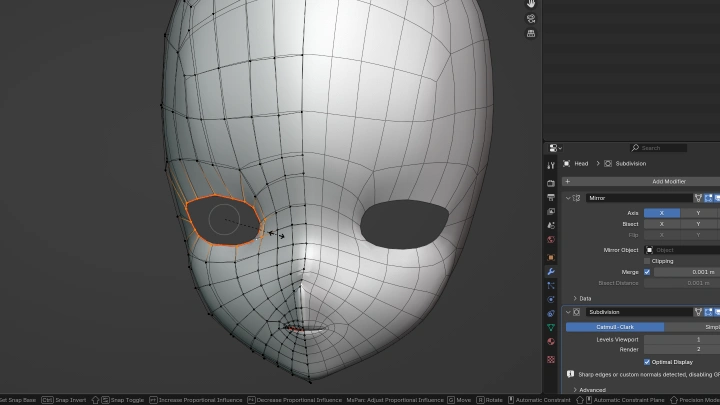Viewport: 720px width, 405px height.
Task: Open the properties editor type dropdown
Action: [x=556, y=148]
